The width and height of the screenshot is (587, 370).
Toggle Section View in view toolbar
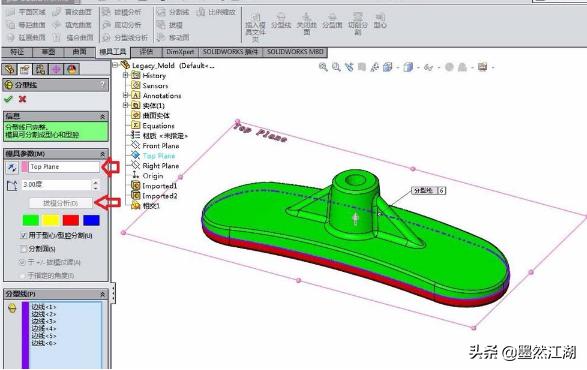(x=362, y=67)
